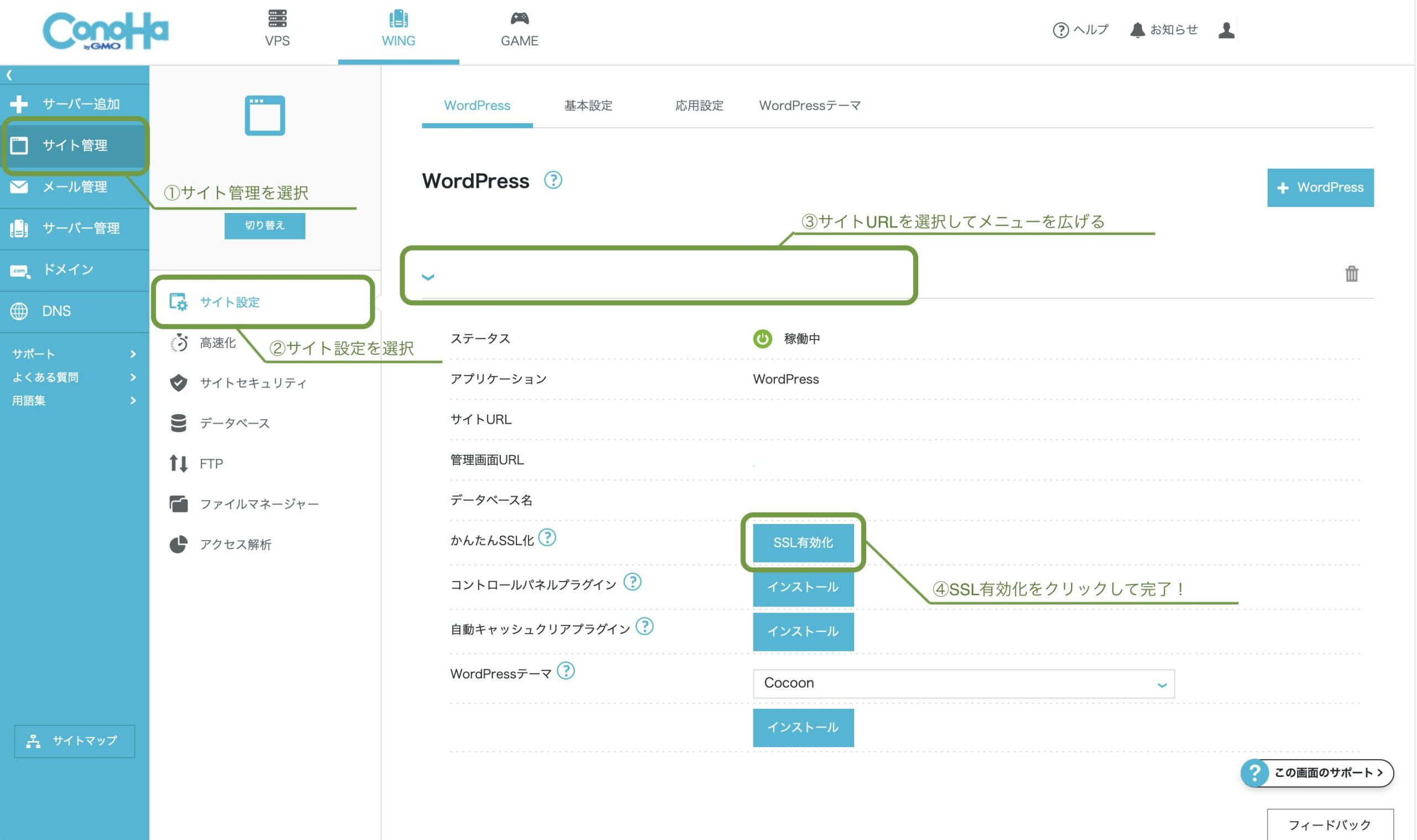Open ファイルマネージャー in the submenu
Image resolution: width=1417 pixels, height=840 pixels.
(x=244, y=504)
